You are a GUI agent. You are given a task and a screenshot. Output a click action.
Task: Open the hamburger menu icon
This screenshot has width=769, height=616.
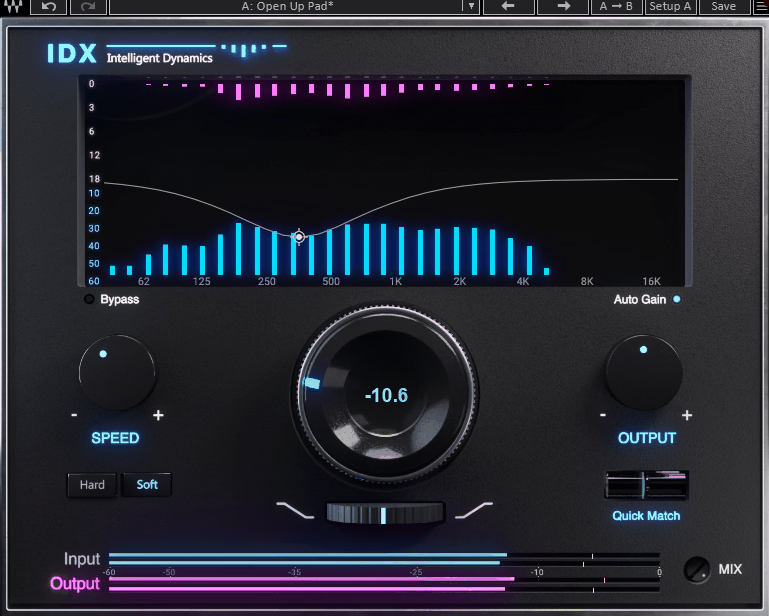pyautogui.click(x=761, y=6)
